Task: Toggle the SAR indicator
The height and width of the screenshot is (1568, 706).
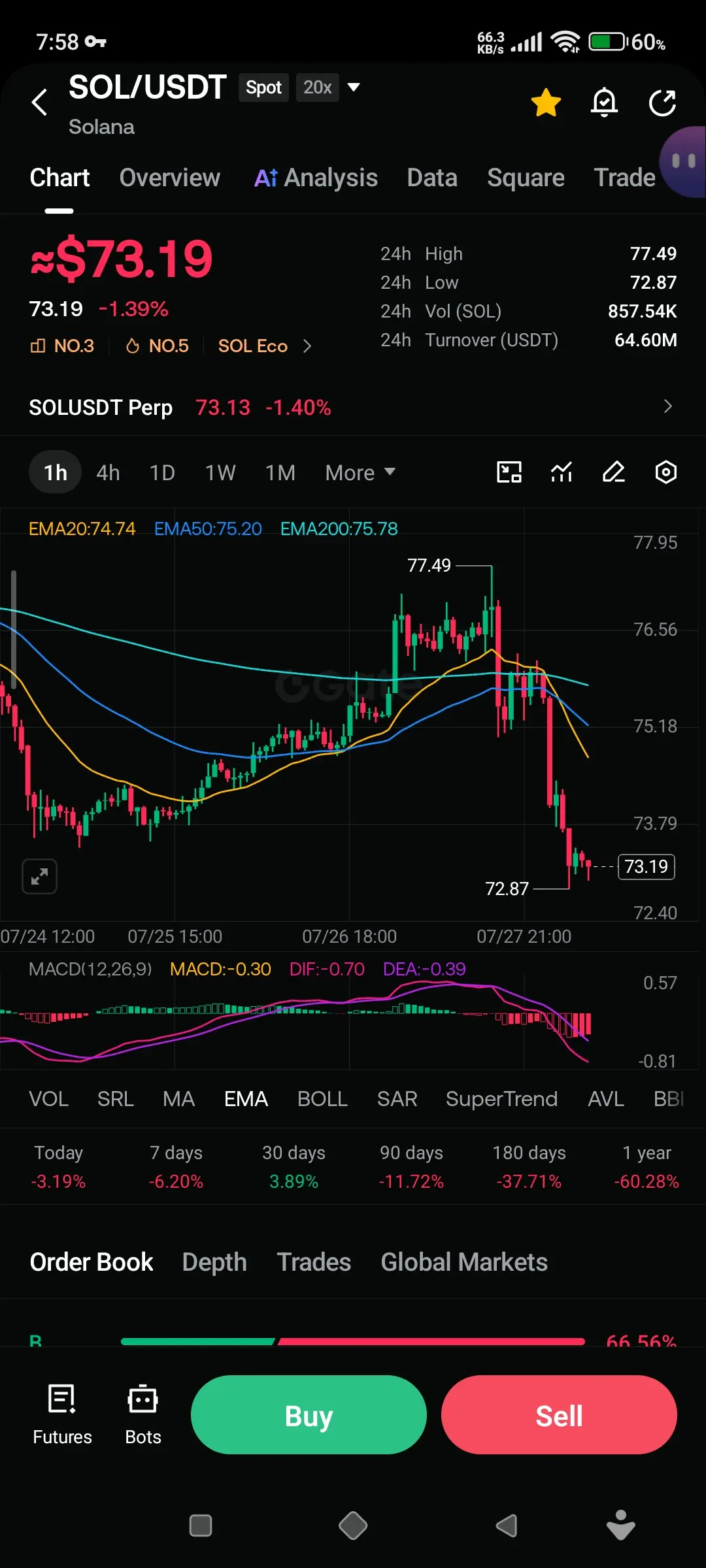Action: coord(397,1099)
